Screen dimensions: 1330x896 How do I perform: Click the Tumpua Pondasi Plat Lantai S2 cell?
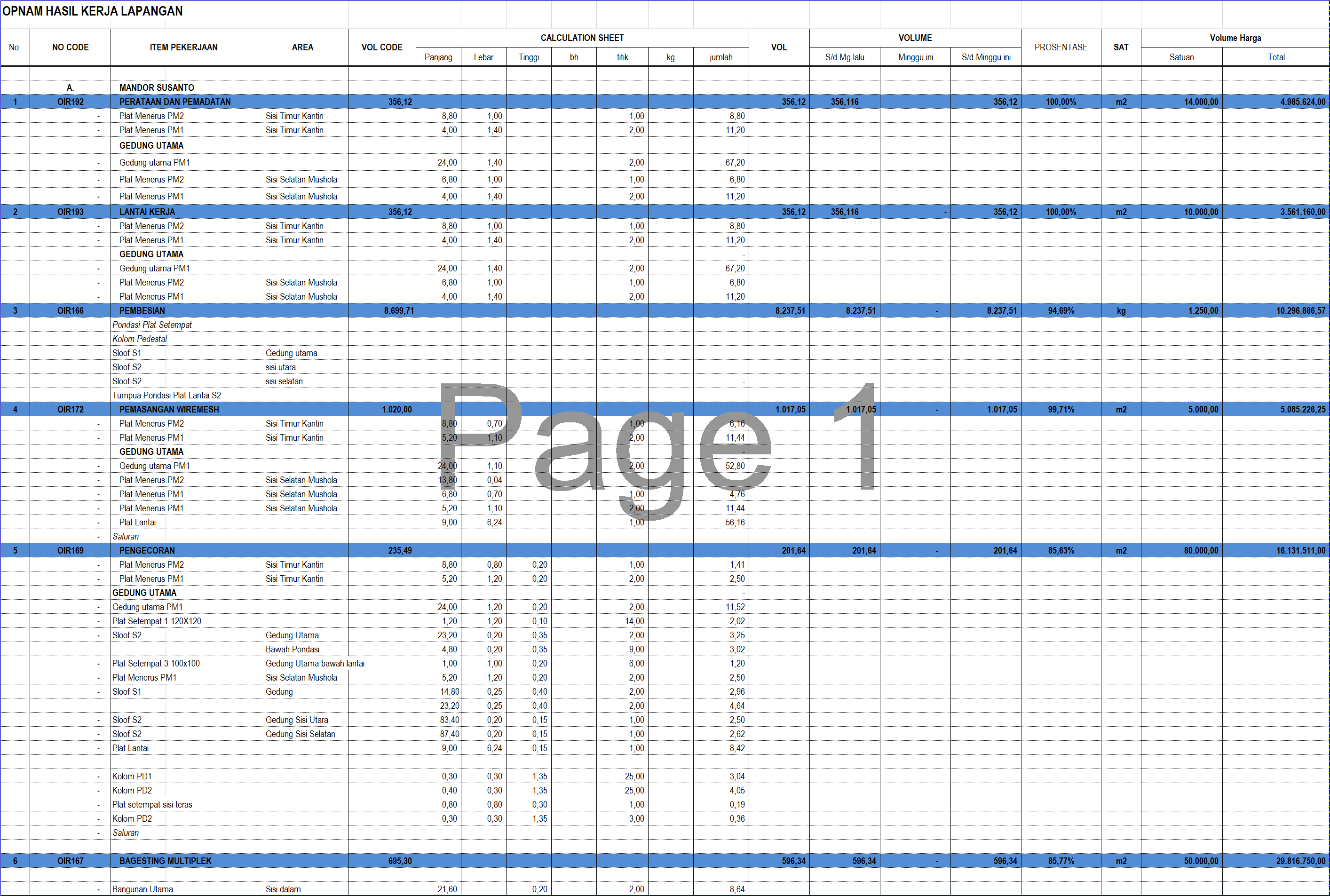click(x=166, y=396)
